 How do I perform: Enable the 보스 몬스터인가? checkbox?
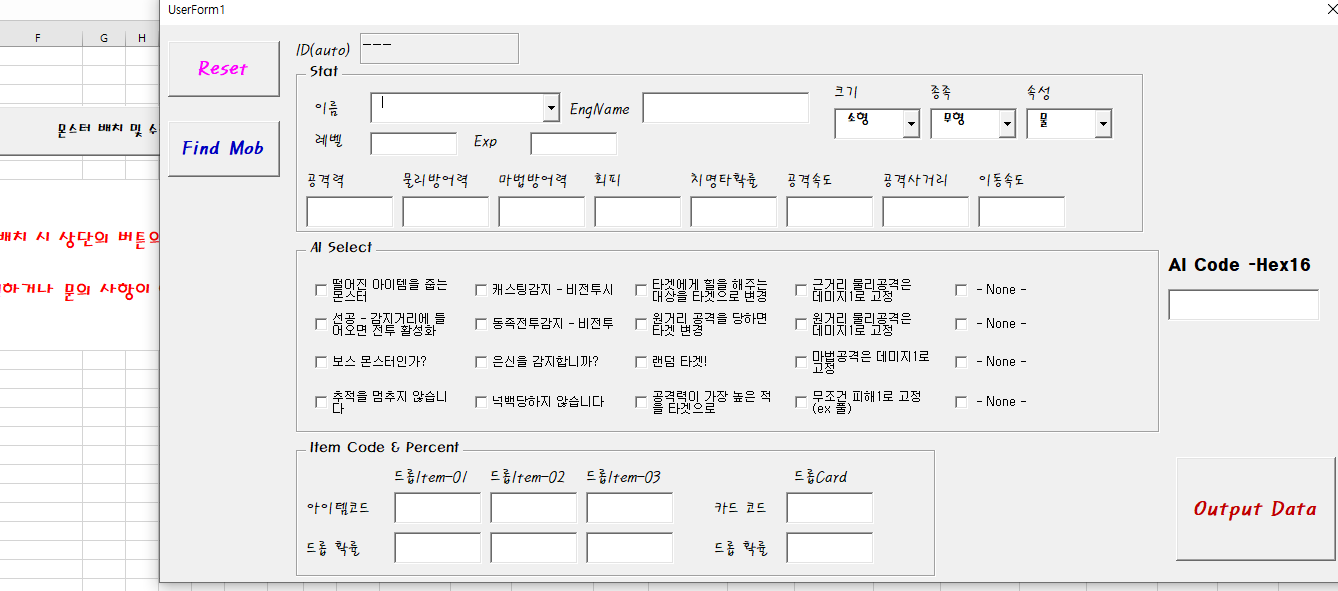[321, 362]
